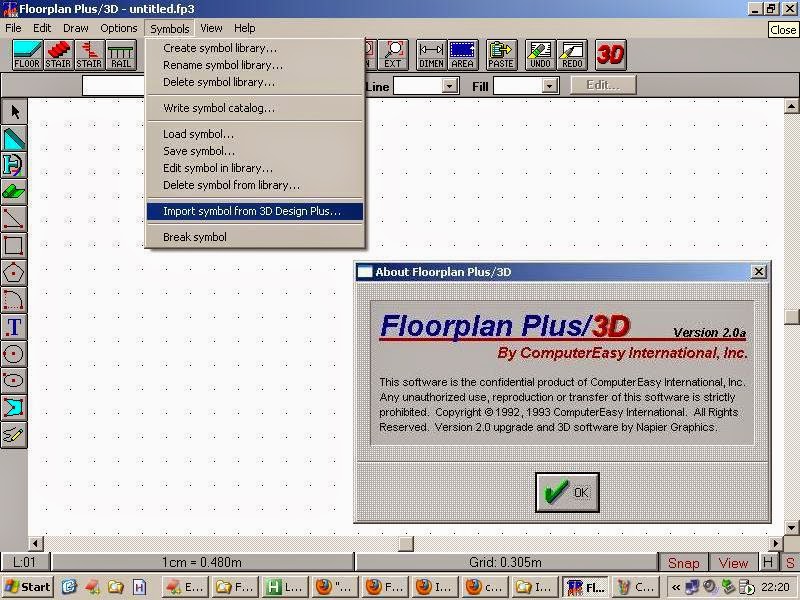Open the Line style dropdown
Viewport: 800px width, 600px height.
pos(449,86)
